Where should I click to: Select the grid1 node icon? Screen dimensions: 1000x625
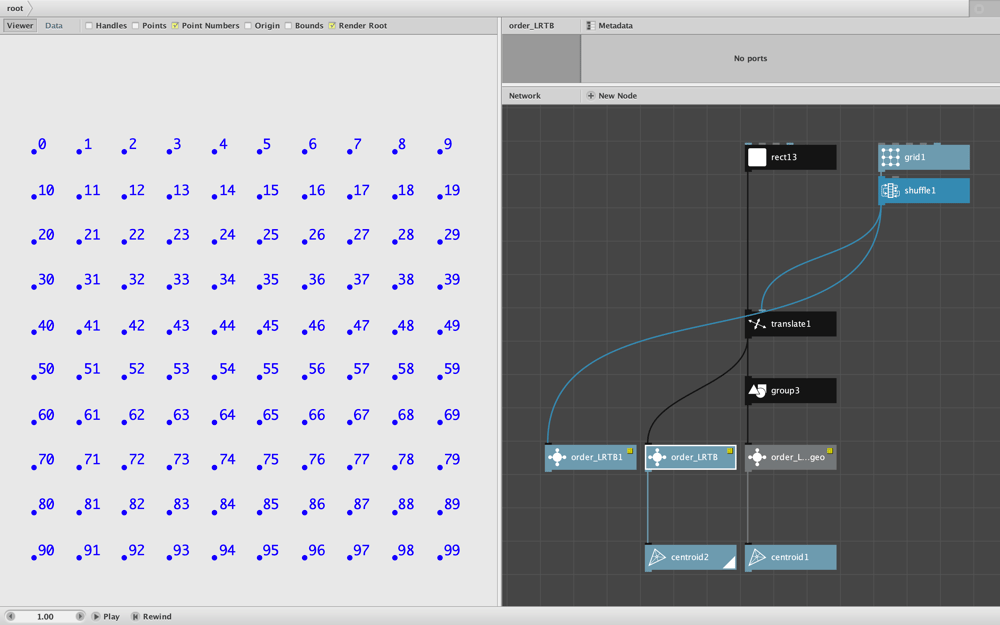(x=890, y=158)
